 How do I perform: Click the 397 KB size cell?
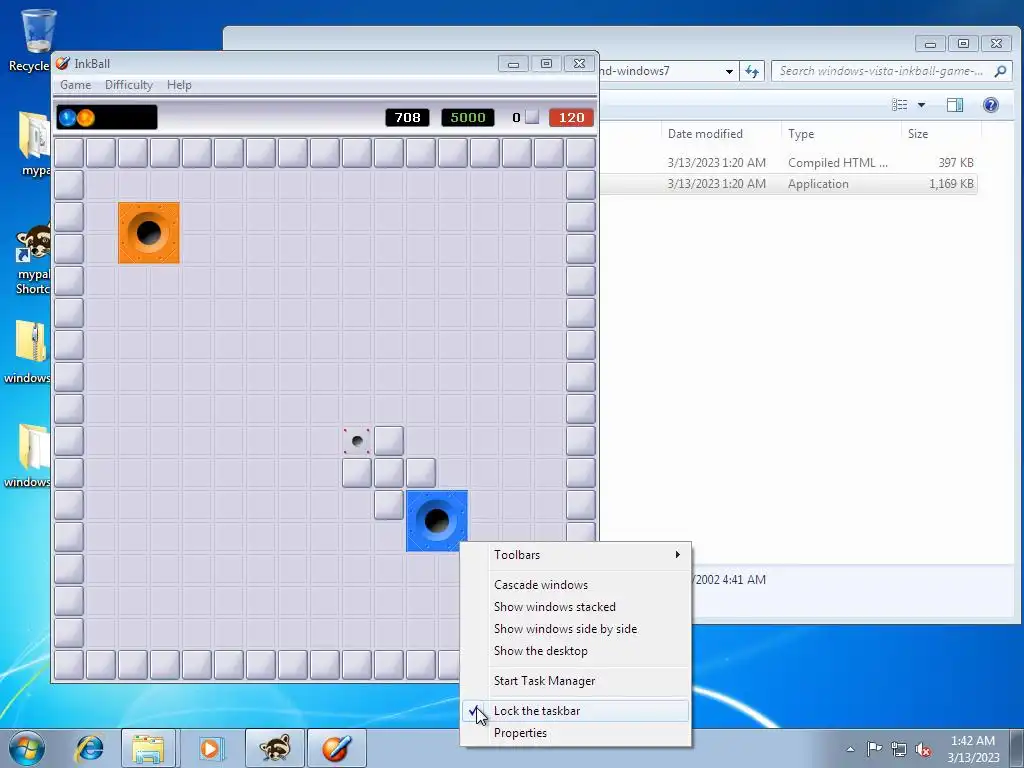(x=955, y=163)
